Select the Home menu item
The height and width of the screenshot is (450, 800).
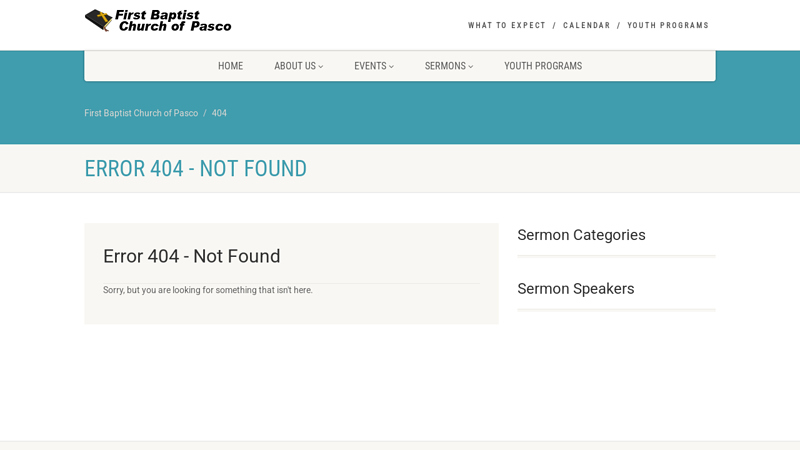[230, 66]
